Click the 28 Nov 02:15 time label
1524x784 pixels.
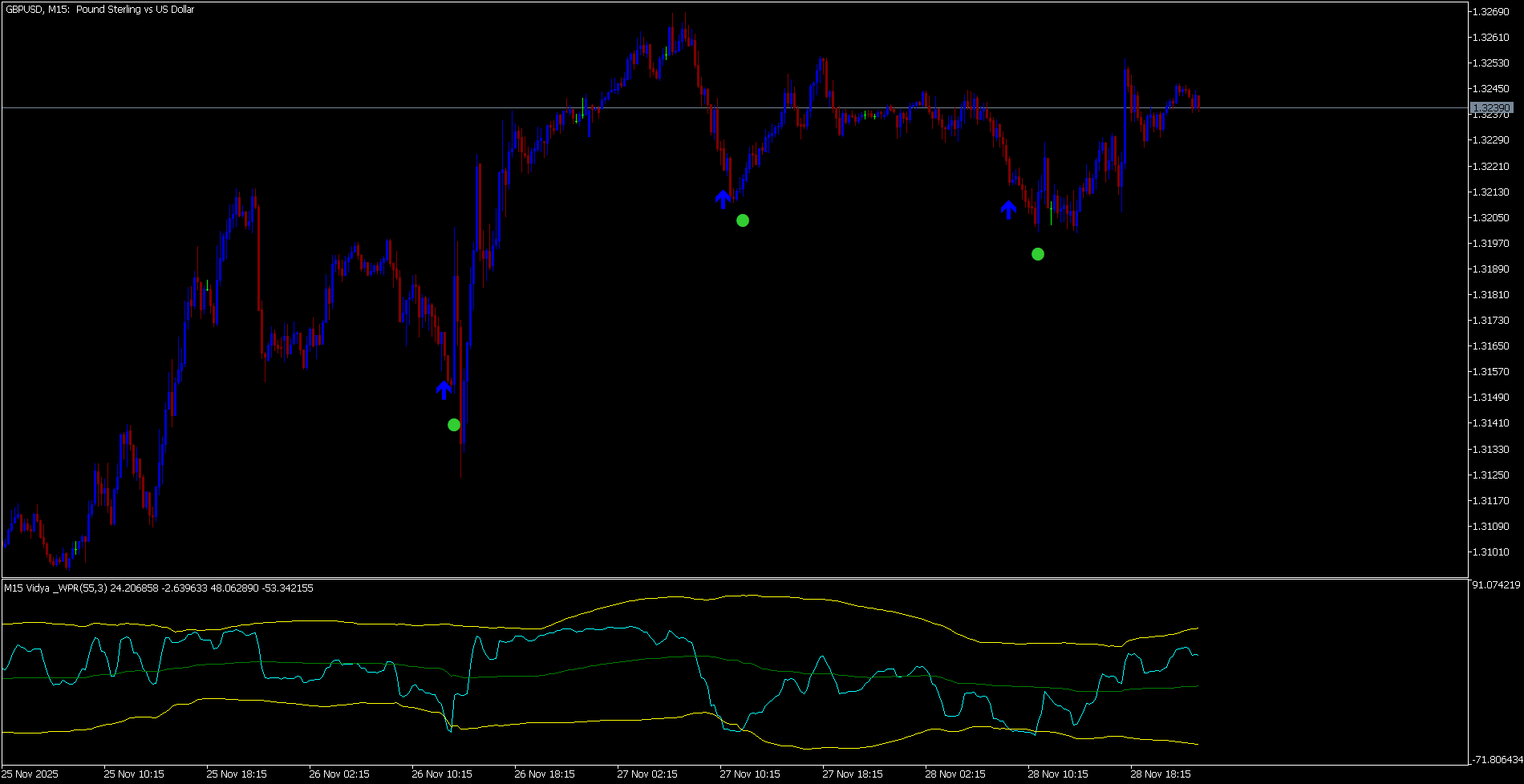pos(955,774)
